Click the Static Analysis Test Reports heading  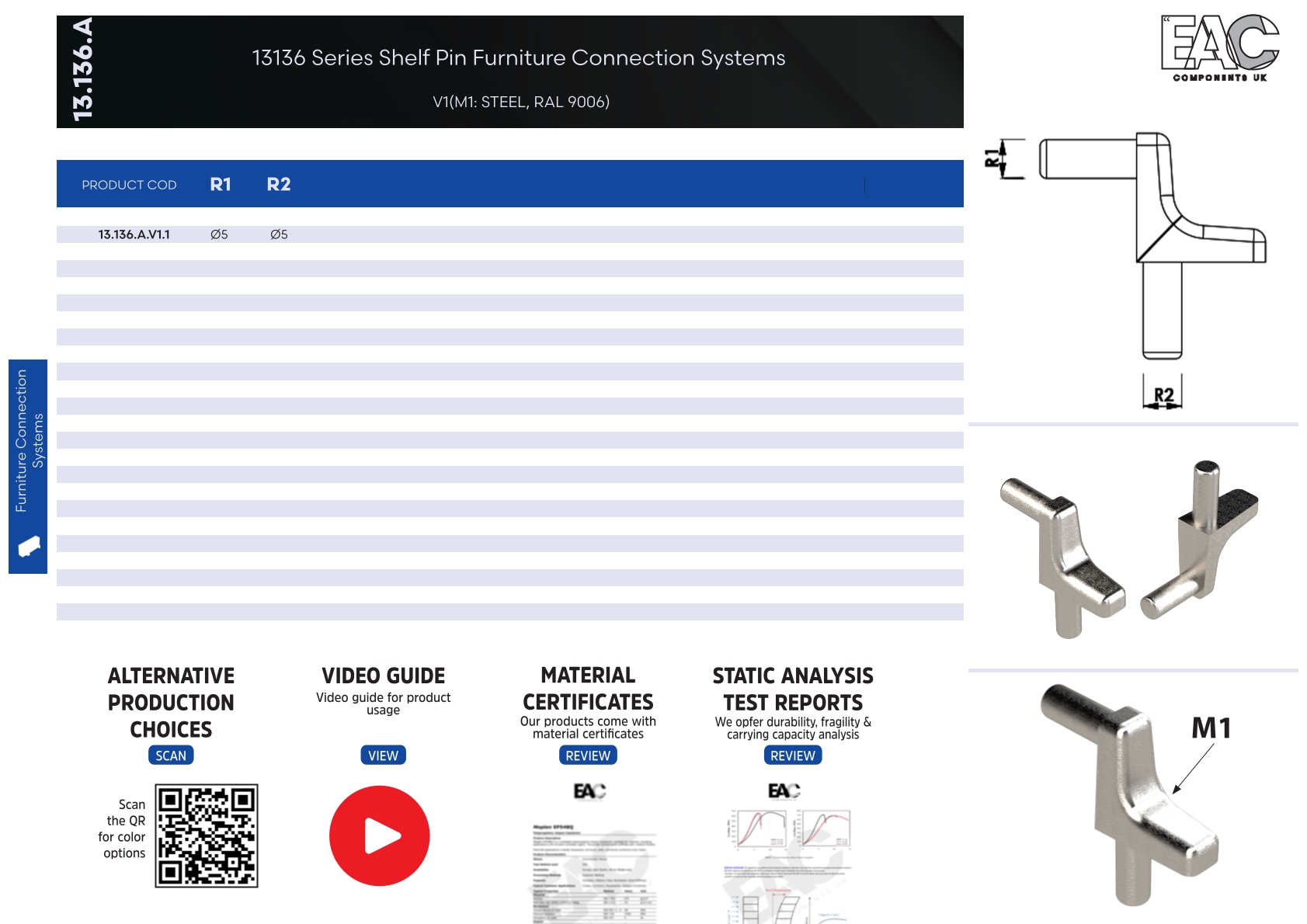click(x=793, y=690)
